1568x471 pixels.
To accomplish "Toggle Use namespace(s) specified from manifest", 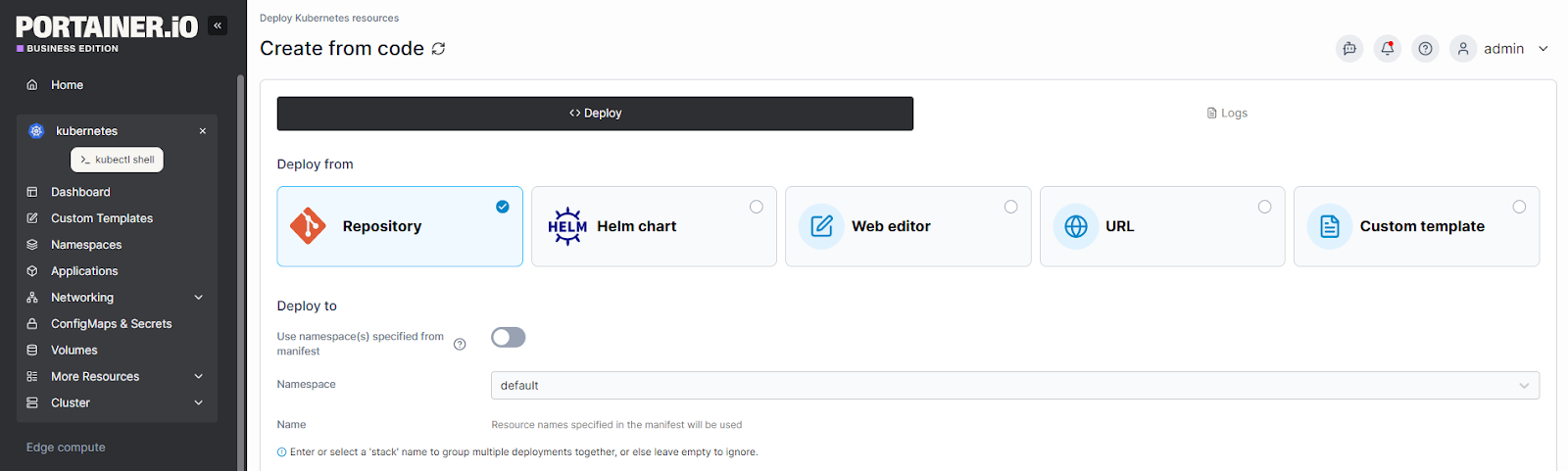I will pyautogui.click(x=509, y=337).
